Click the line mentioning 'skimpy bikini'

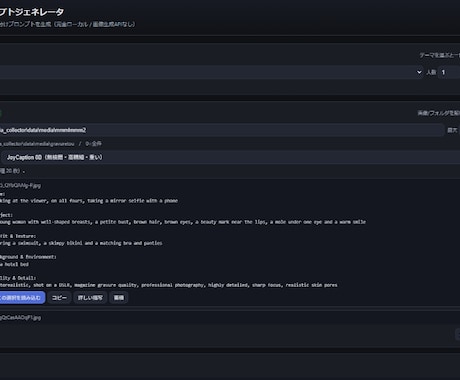(x=81, y=243)
